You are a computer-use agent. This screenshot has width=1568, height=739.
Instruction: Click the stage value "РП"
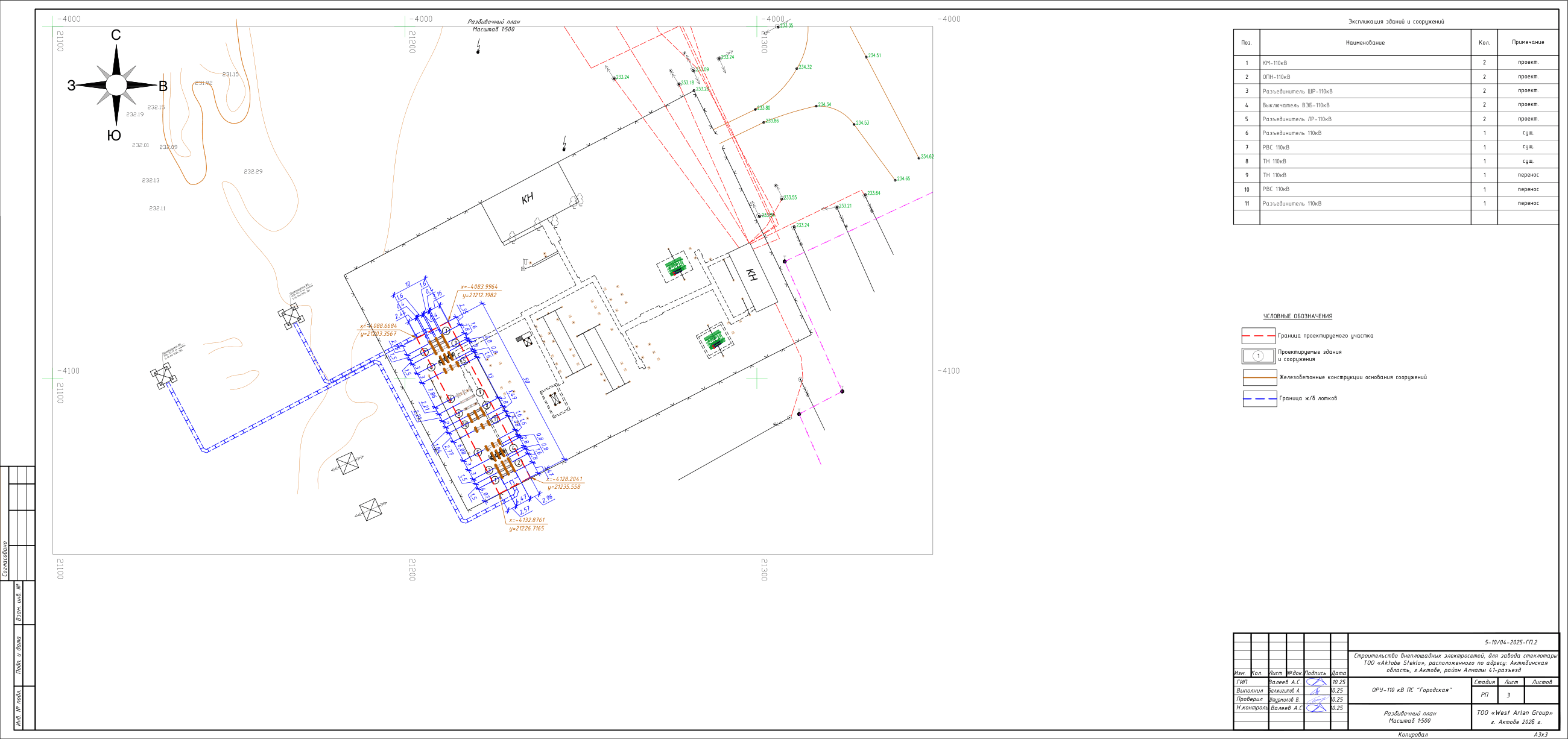1484,694
